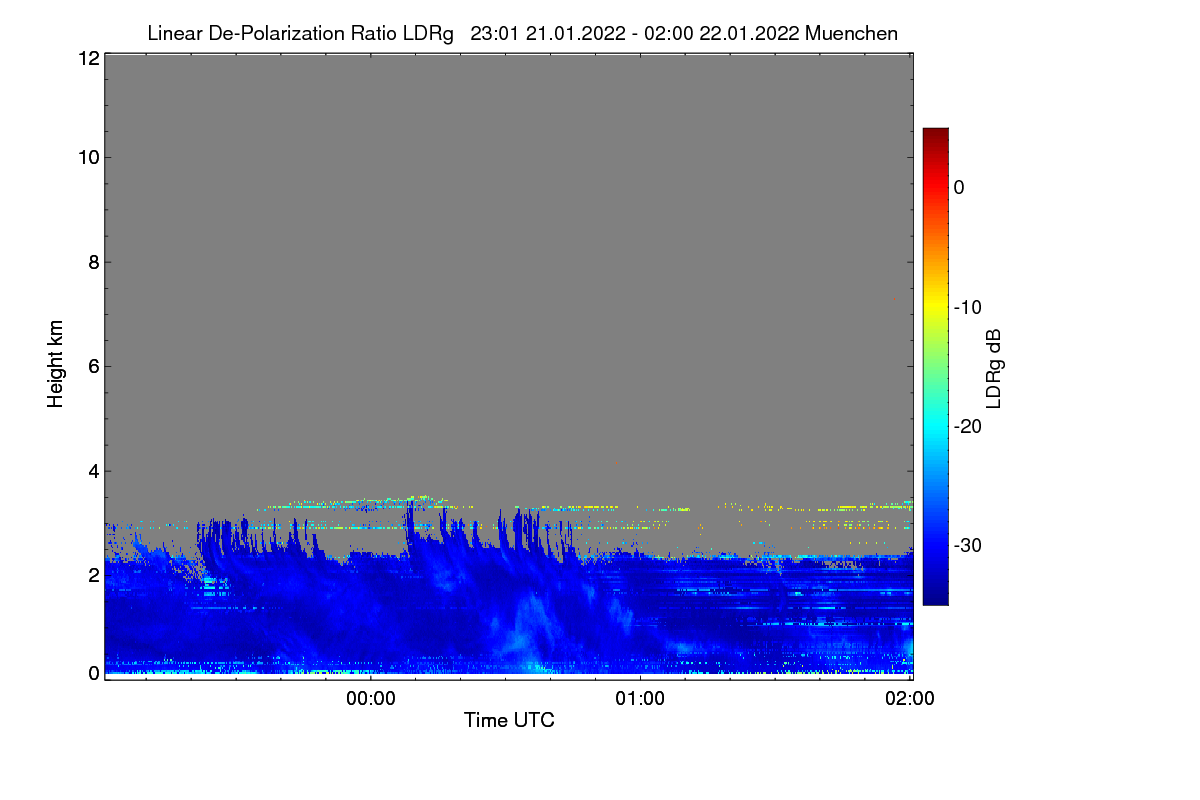
Task: Click the height tick label '10'
Action: (87, 157)
